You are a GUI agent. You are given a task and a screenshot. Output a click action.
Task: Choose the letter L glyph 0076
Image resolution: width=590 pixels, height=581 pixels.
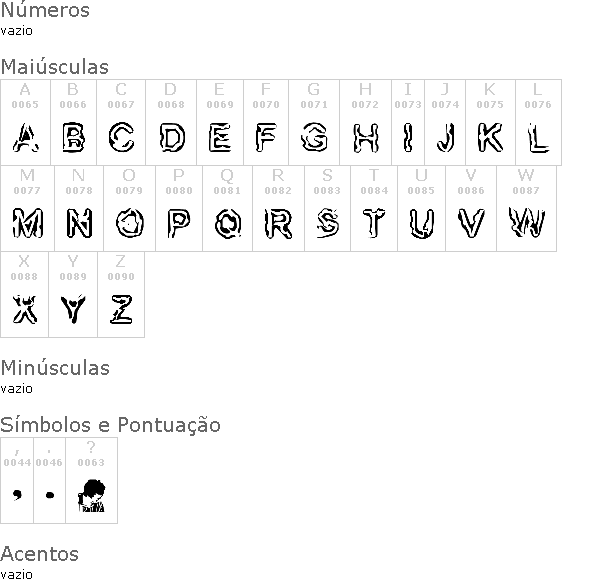tap(538, 122)
